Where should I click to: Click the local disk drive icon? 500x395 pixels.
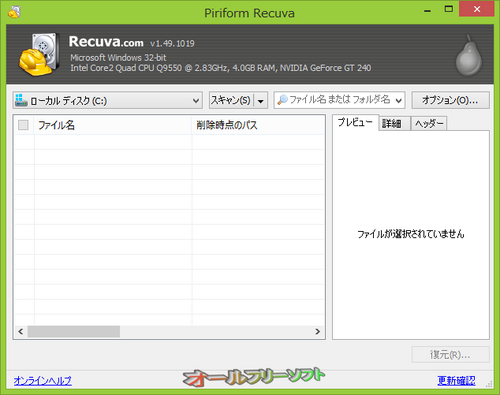(x=21, y=100)
